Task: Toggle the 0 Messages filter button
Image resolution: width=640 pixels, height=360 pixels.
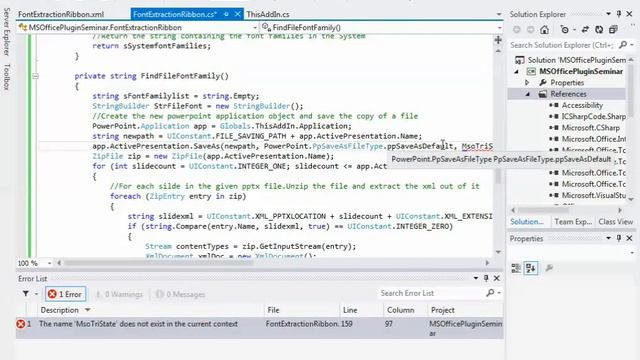Action: point(180,294)
